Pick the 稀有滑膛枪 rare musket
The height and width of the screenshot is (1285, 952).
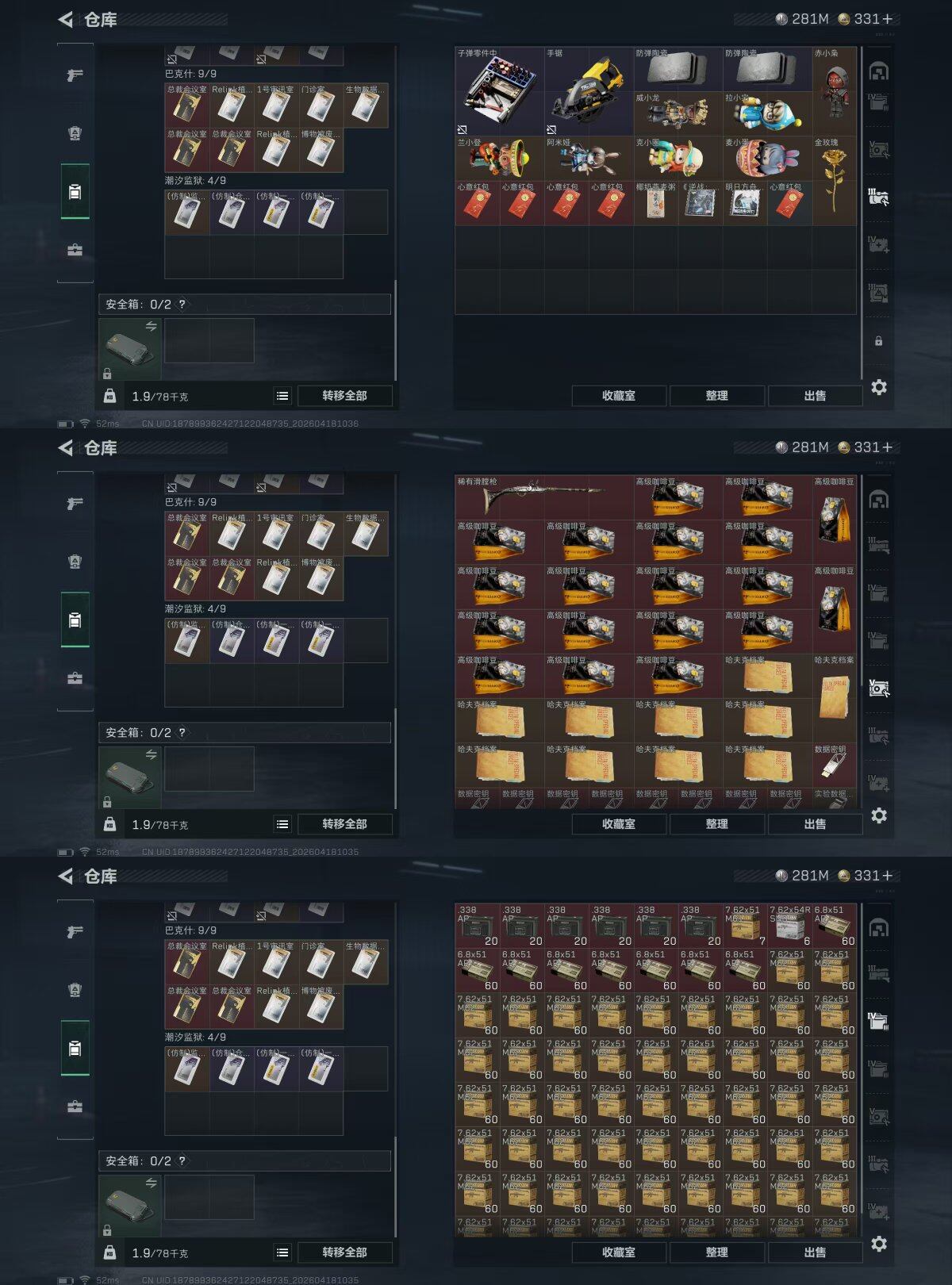(543, 497)
